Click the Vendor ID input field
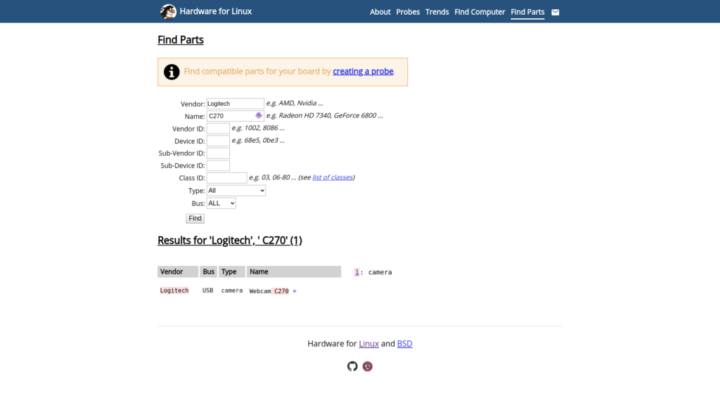720x405 pixels. 218,128
